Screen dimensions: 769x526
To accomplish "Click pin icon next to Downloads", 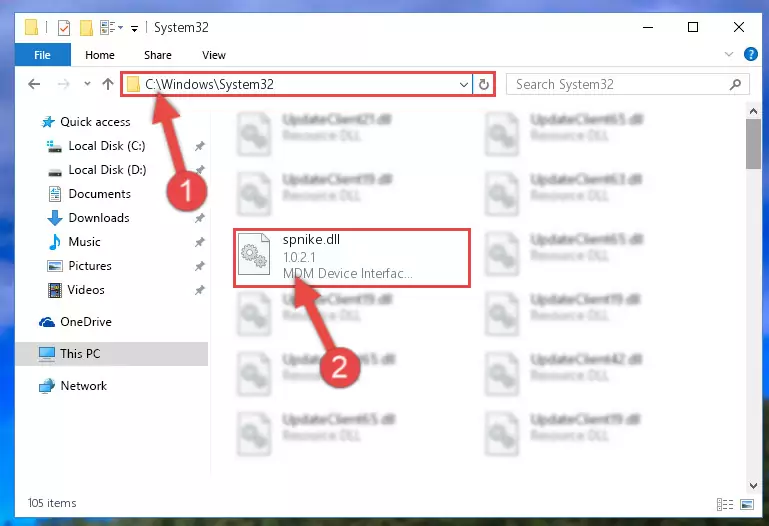I will (x=200, y=218).
